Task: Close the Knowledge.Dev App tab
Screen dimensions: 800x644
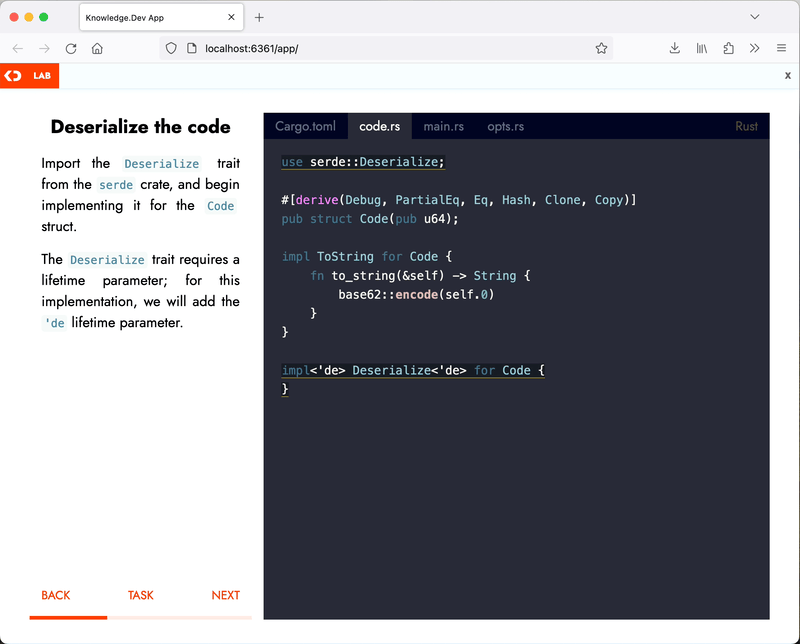Action: 231,17
